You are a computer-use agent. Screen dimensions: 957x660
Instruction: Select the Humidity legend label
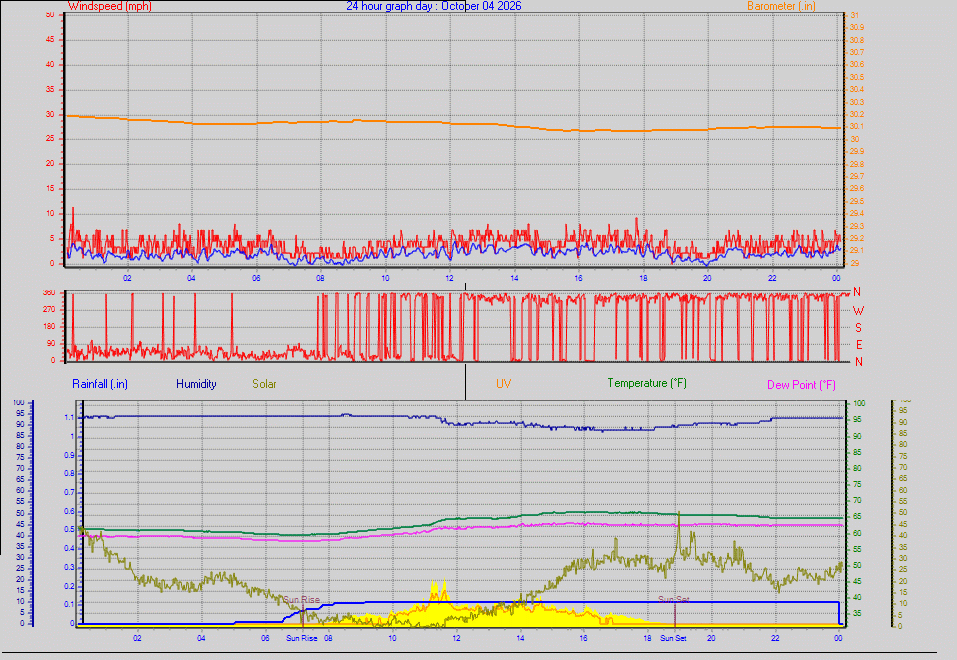click(196, 384)
